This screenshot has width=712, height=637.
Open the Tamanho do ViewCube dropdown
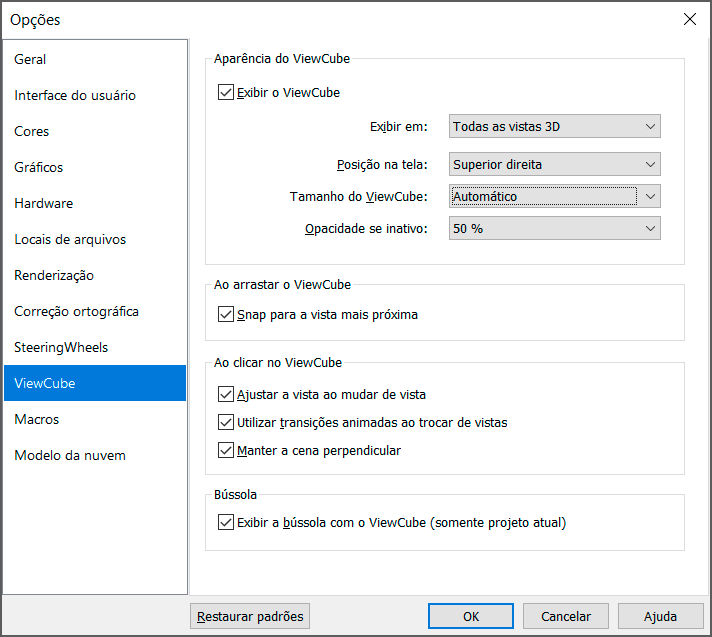click(554, 197)
